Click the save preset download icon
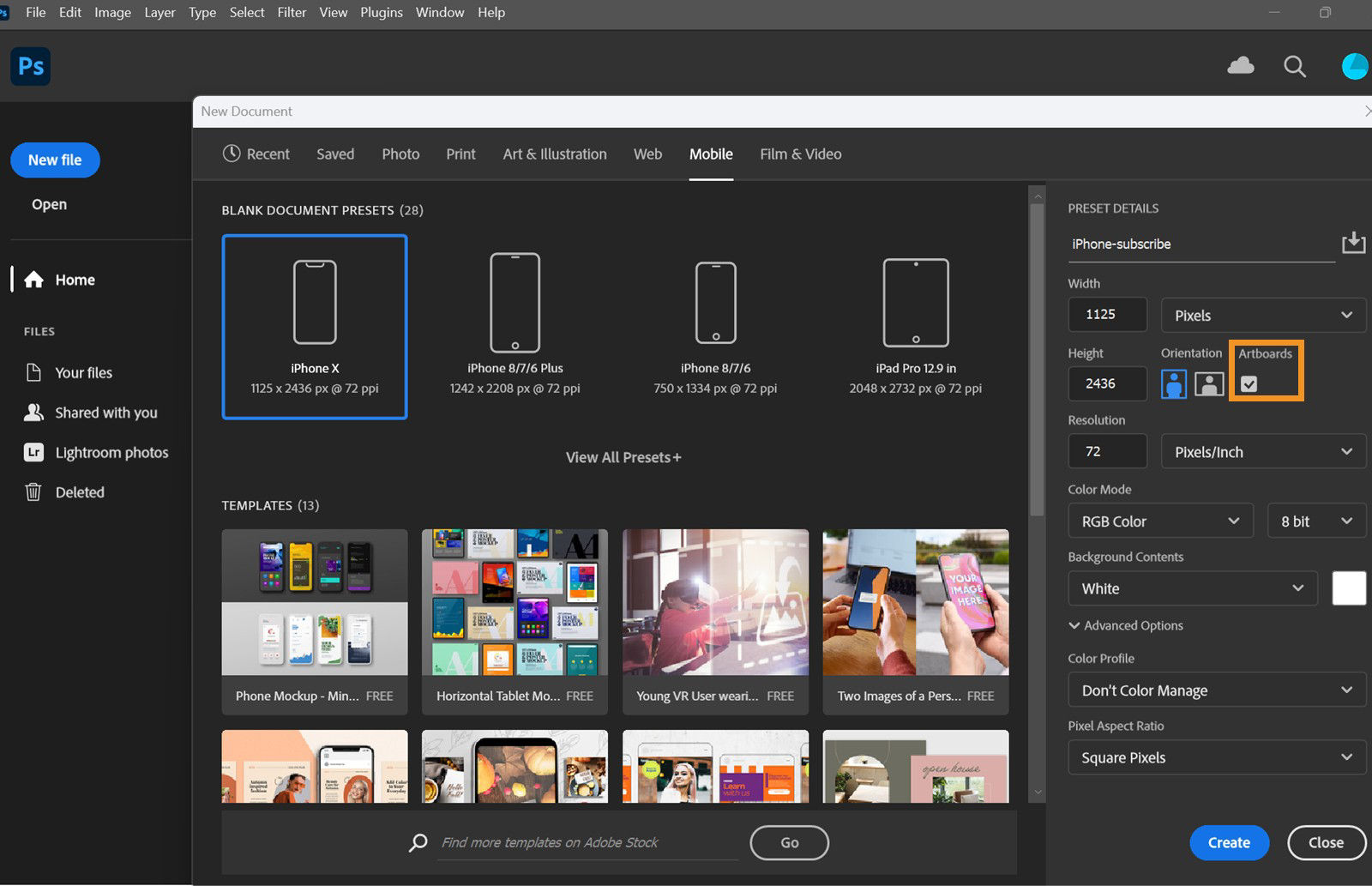Image resolution: width=1372 pixels, height=886 pixels. tap(1354, 243)
